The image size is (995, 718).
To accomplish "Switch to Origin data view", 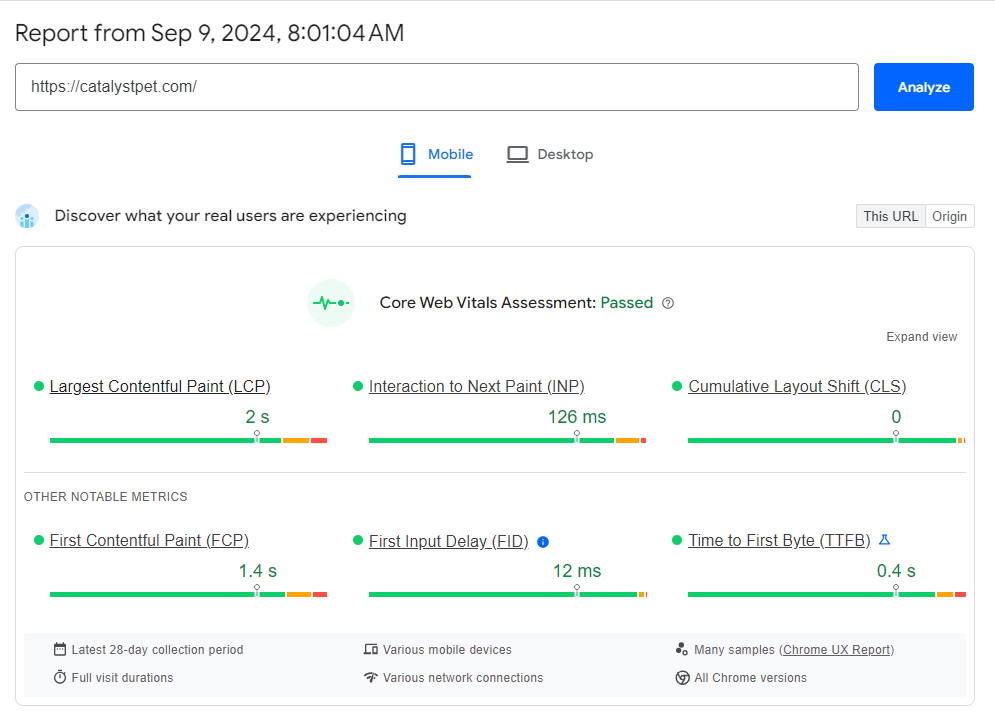I will (949, 216).
